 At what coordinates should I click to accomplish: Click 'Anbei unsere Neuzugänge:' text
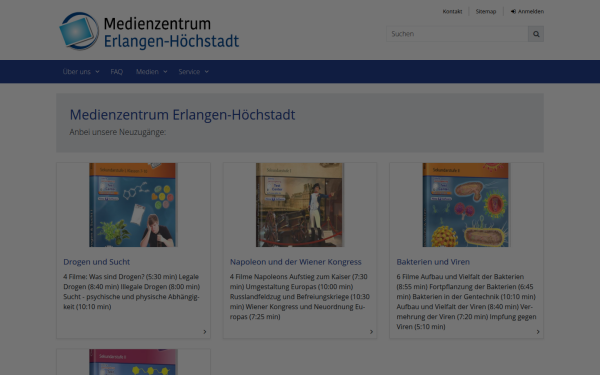pos(117,132)
